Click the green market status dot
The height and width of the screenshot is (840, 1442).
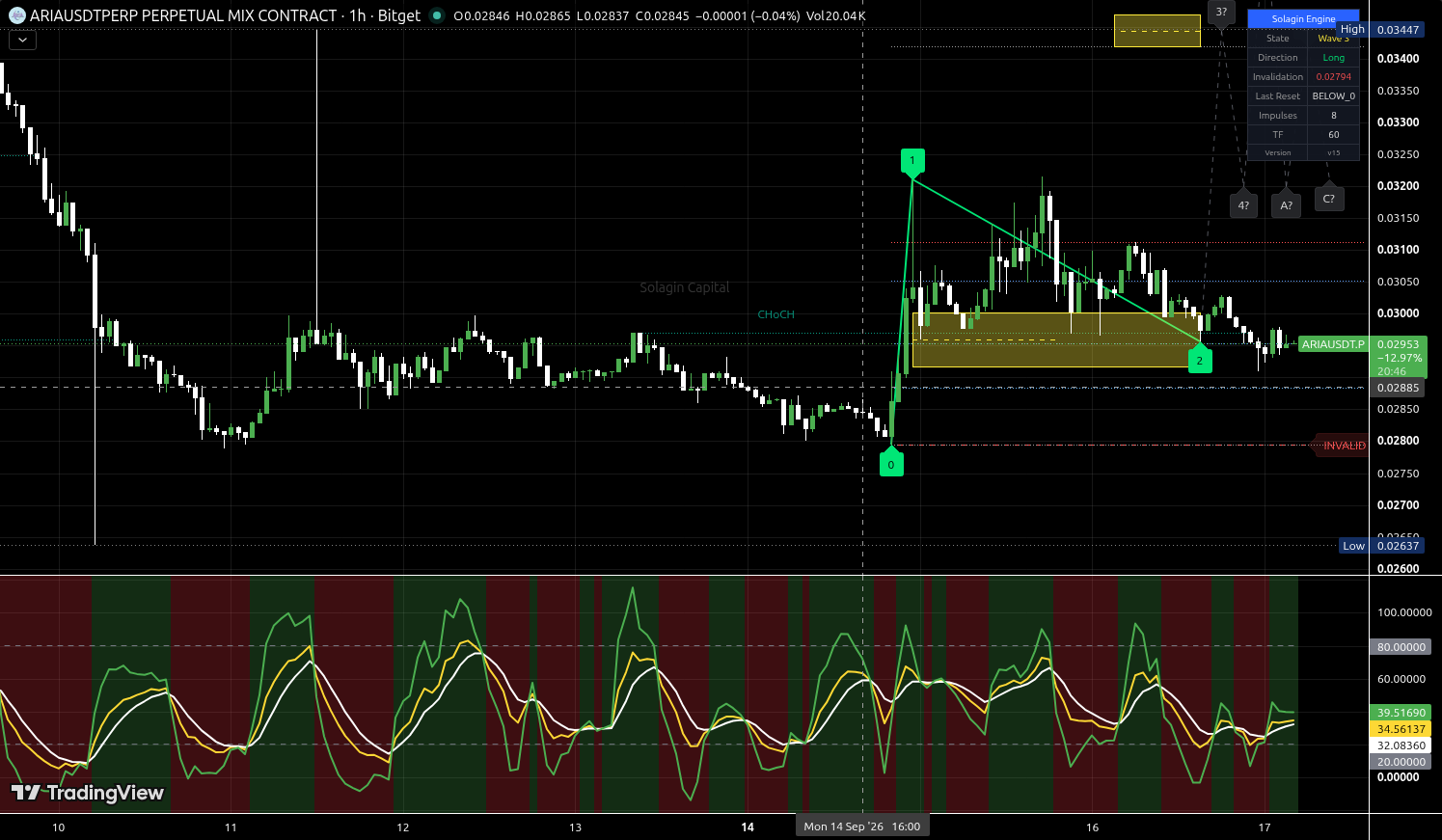437,15
